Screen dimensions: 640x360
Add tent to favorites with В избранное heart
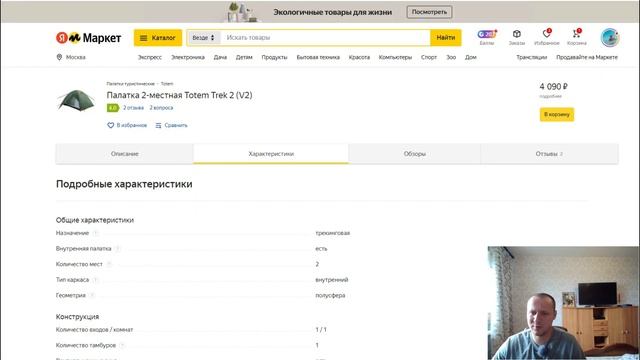click(x=127, y=125)
